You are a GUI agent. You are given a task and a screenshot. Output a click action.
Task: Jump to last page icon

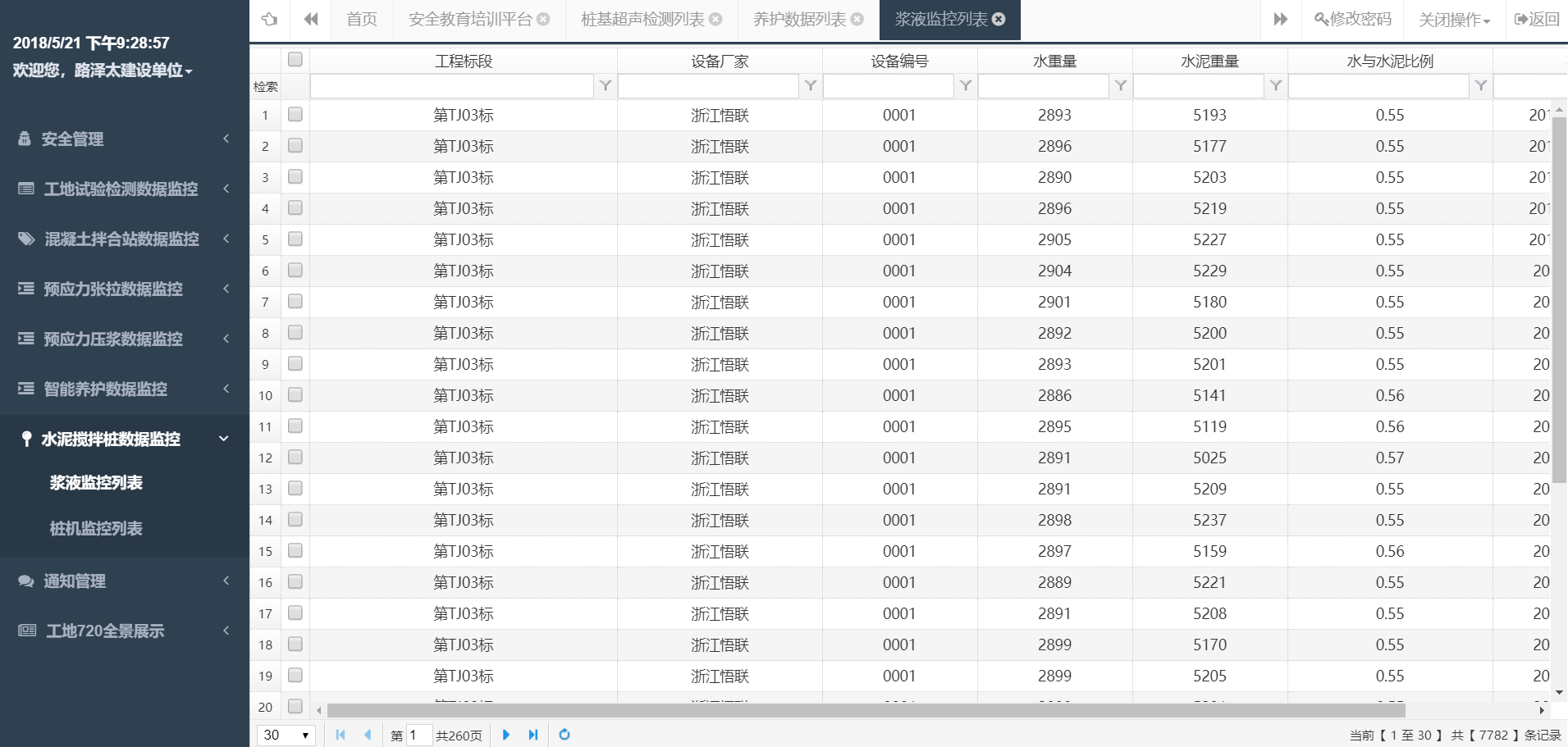point(533,735)
